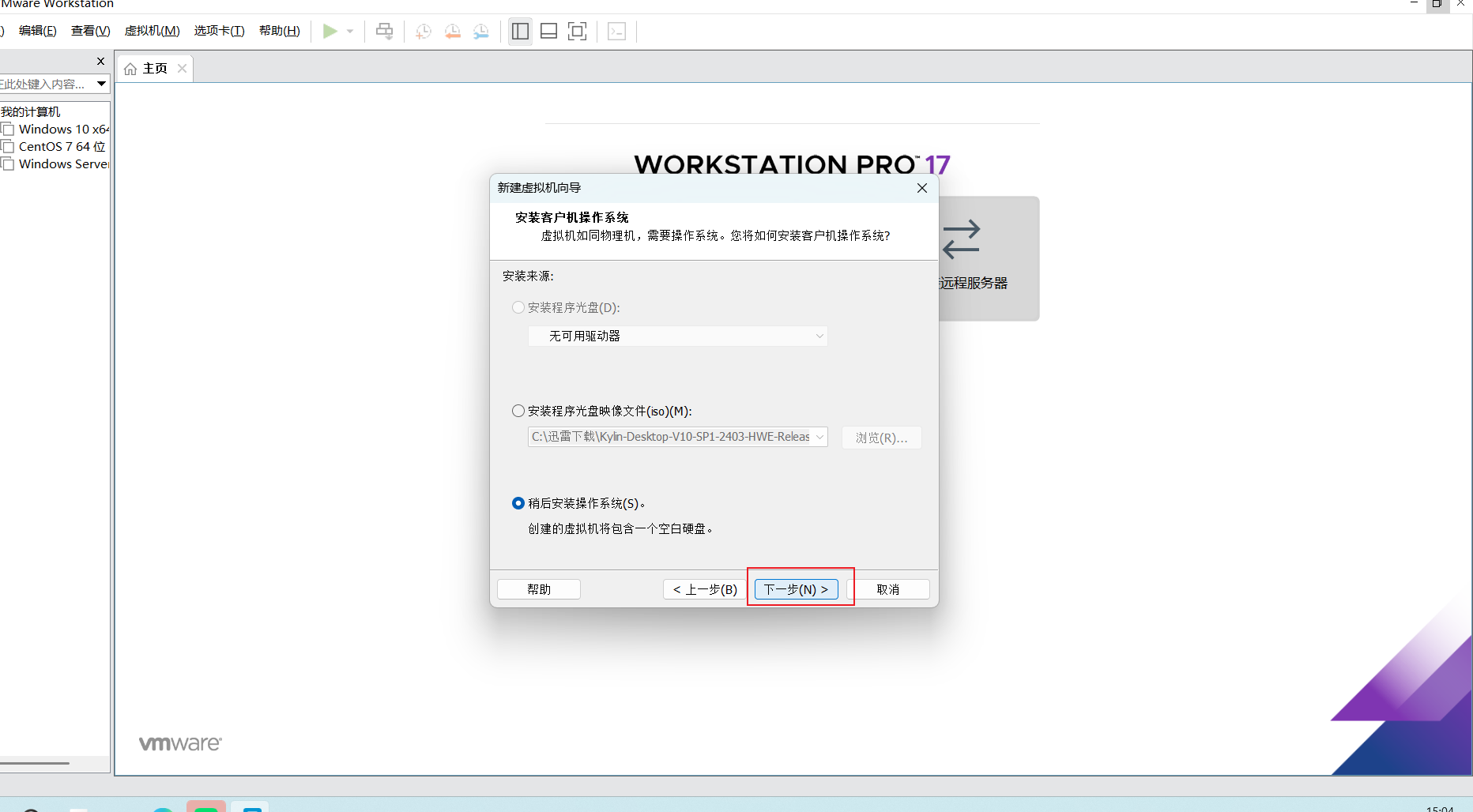The height and width of the screenshot is (812, 1473).
Task: Open the 查看(V) menu
Action: click(x=91, y=31)
